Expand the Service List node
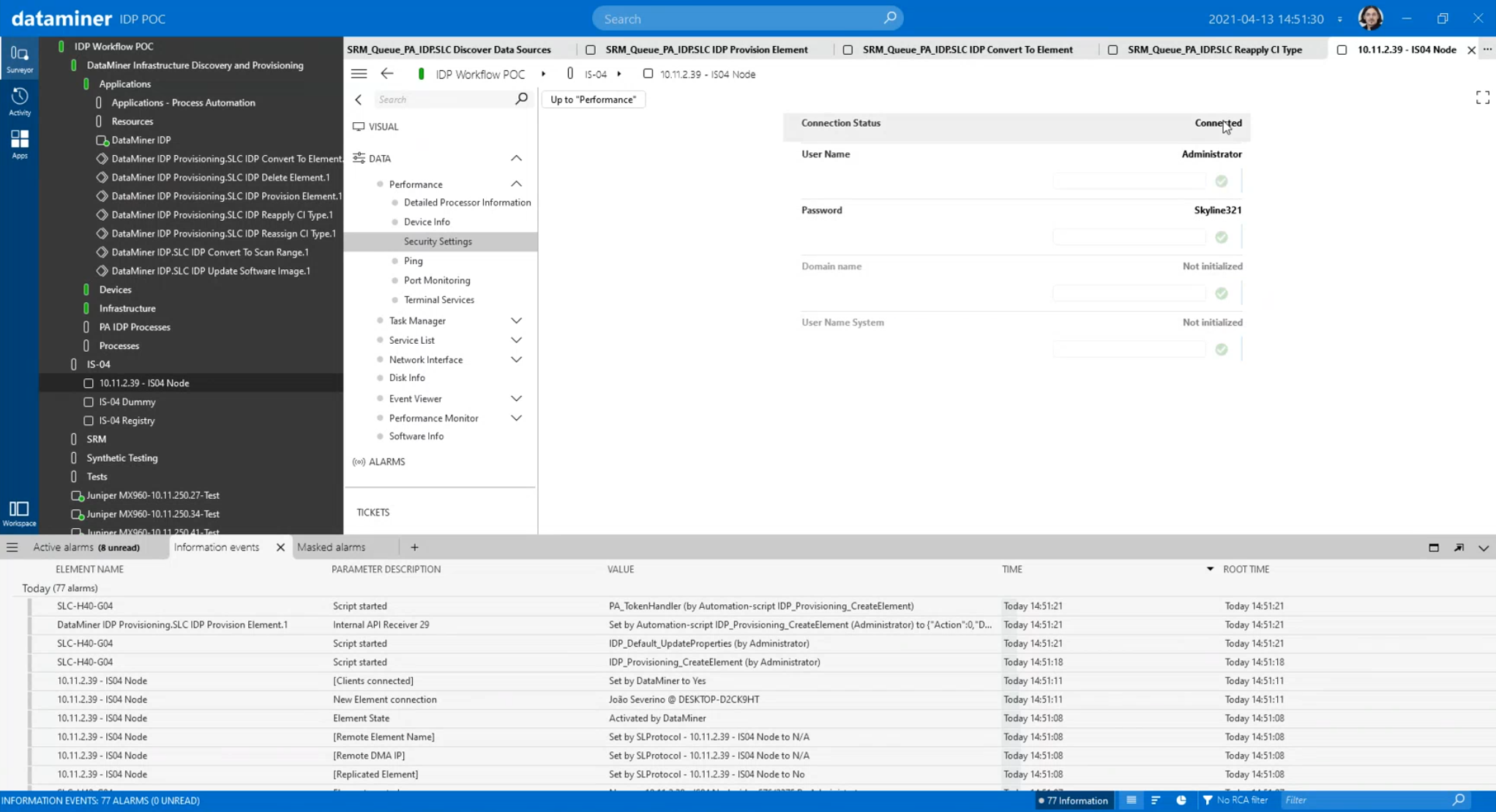 516,340
